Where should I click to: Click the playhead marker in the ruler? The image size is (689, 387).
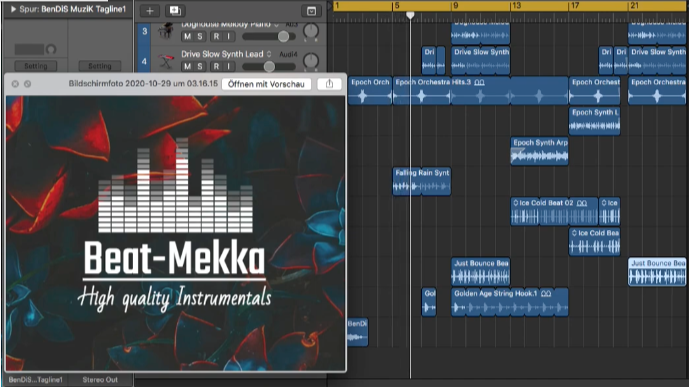pyautogui.click(x=410, y=15)
